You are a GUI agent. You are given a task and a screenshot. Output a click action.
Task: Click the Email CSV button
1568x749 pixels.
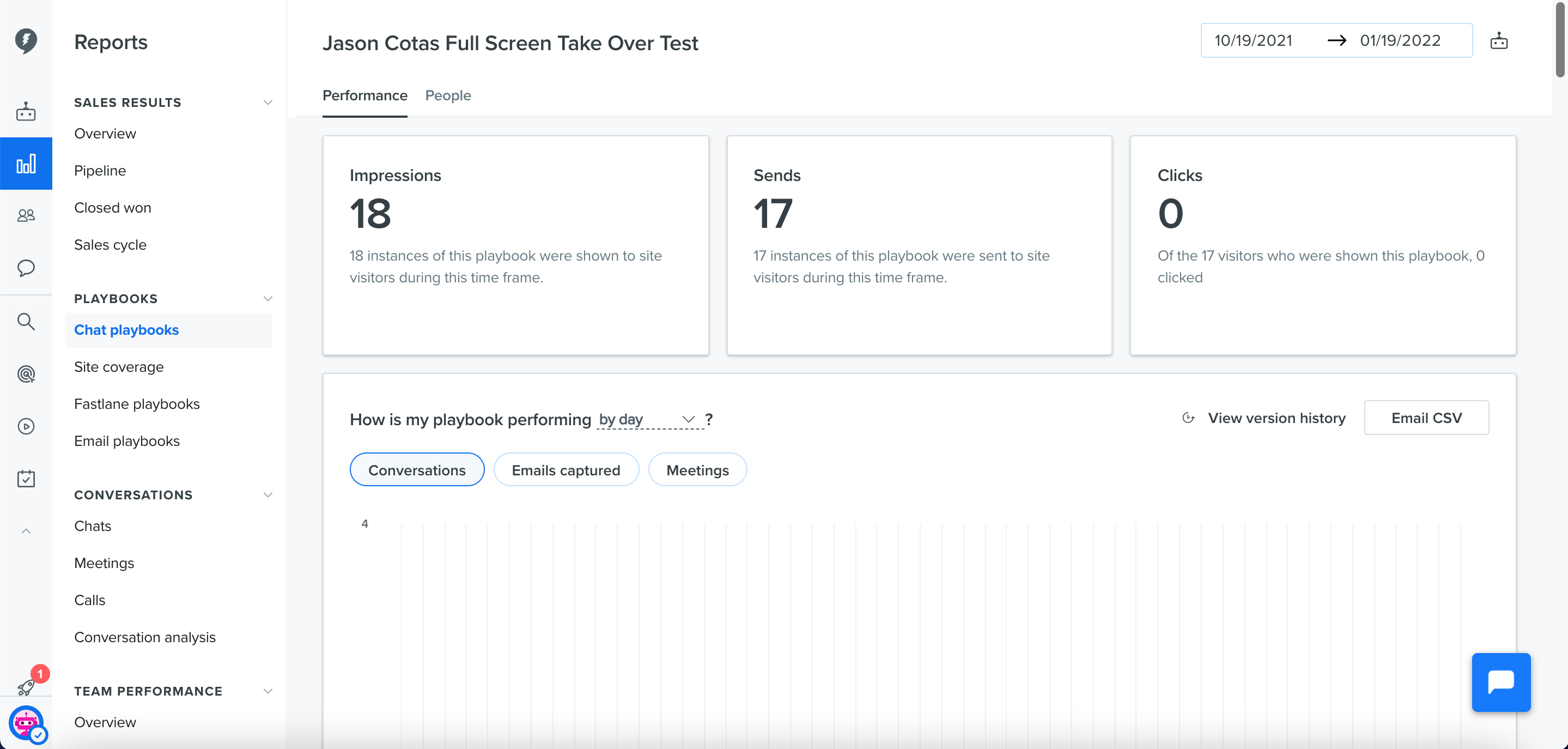1426,418
